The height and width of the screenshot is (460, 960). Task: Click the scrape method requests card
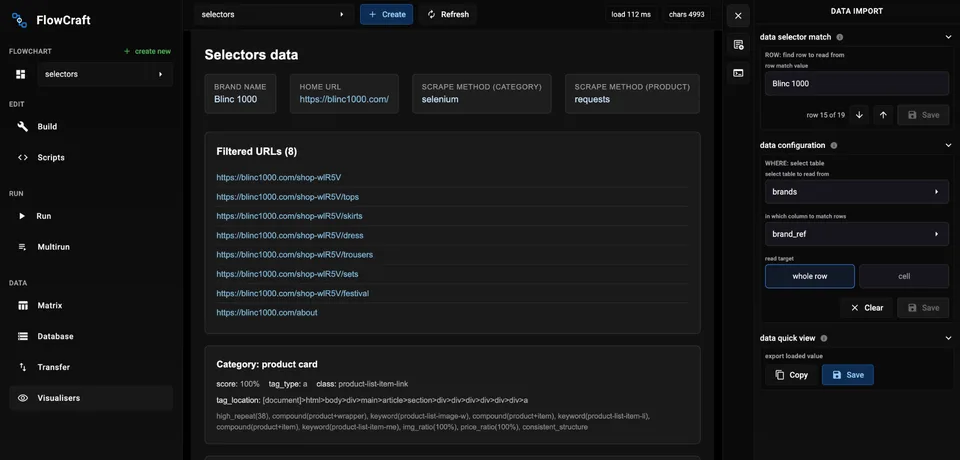pyautogui.click(x=632, y=94)
